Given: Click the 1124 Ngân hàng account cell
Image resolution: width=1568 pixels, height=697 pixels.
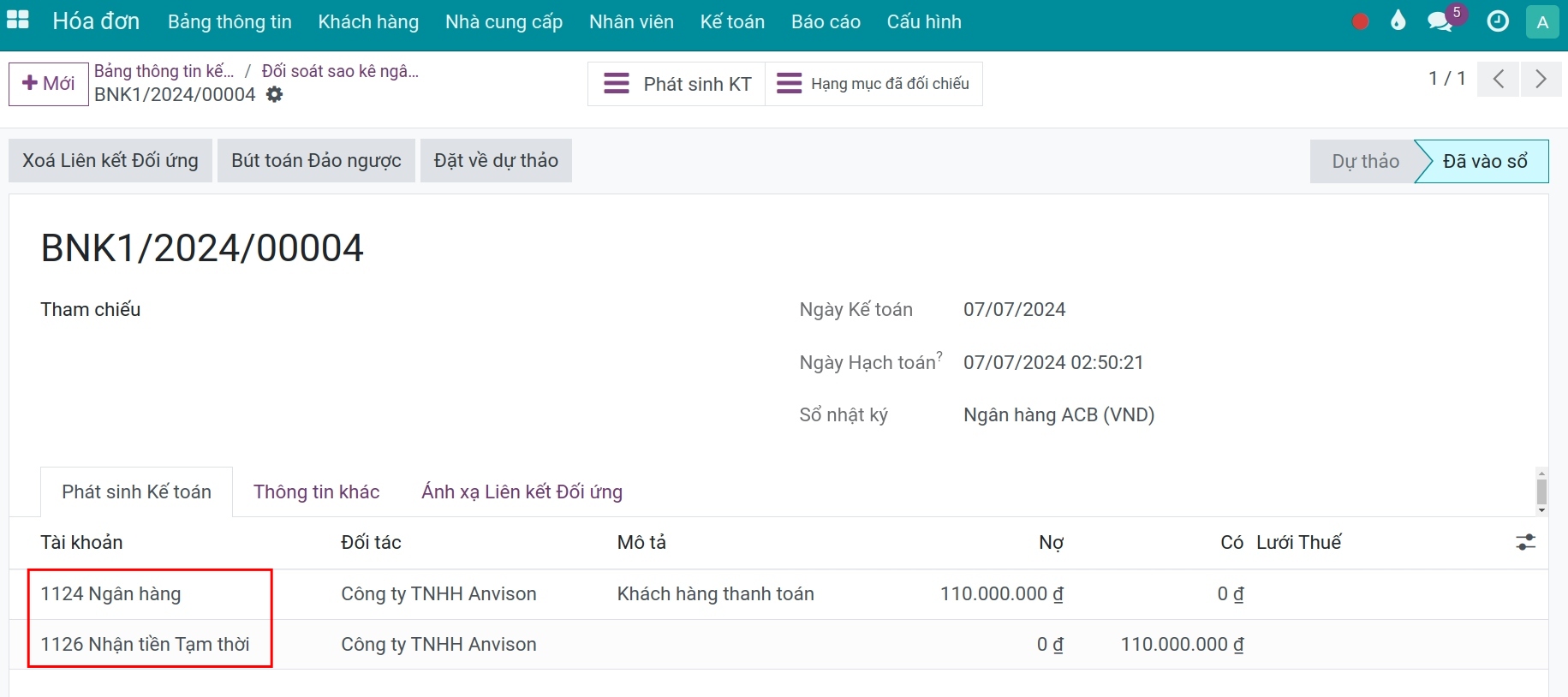Looking at the screenshot, I should [x=110, y=594].
